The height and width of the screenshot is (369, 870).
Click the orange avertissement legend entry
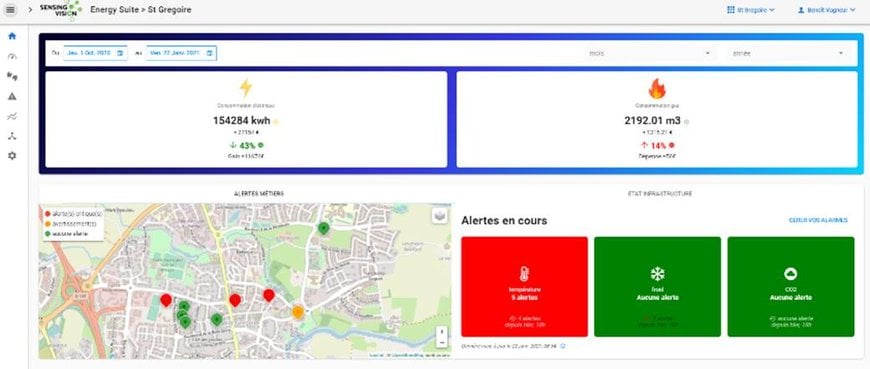coord(70,224)
